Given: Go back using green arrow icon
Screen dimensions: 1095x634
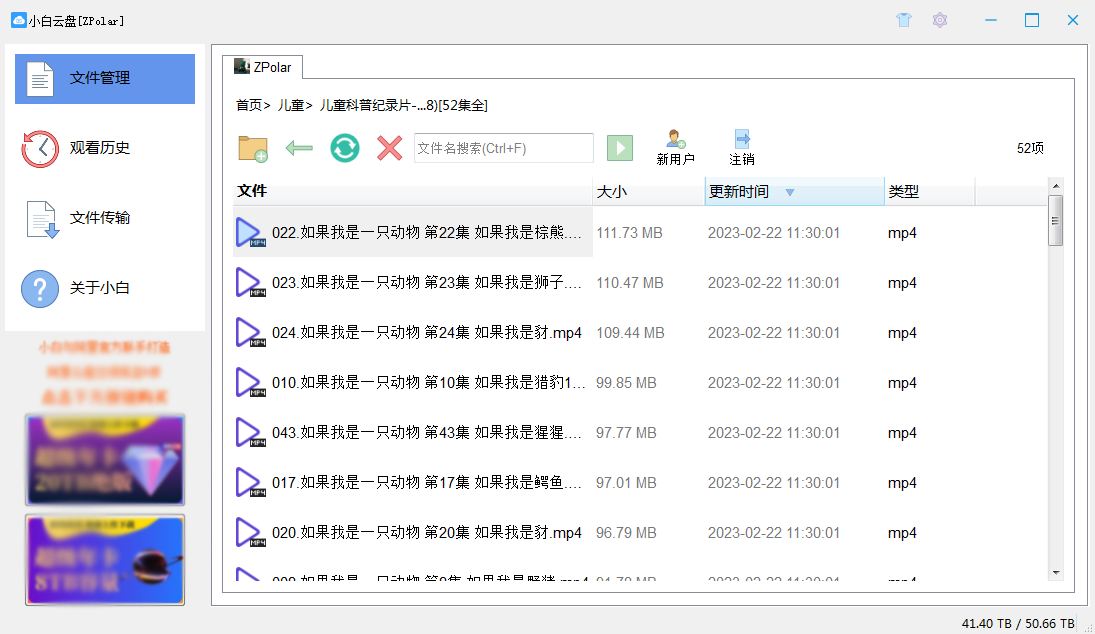Looking at the screenshot, I should (x=299, y=148).
